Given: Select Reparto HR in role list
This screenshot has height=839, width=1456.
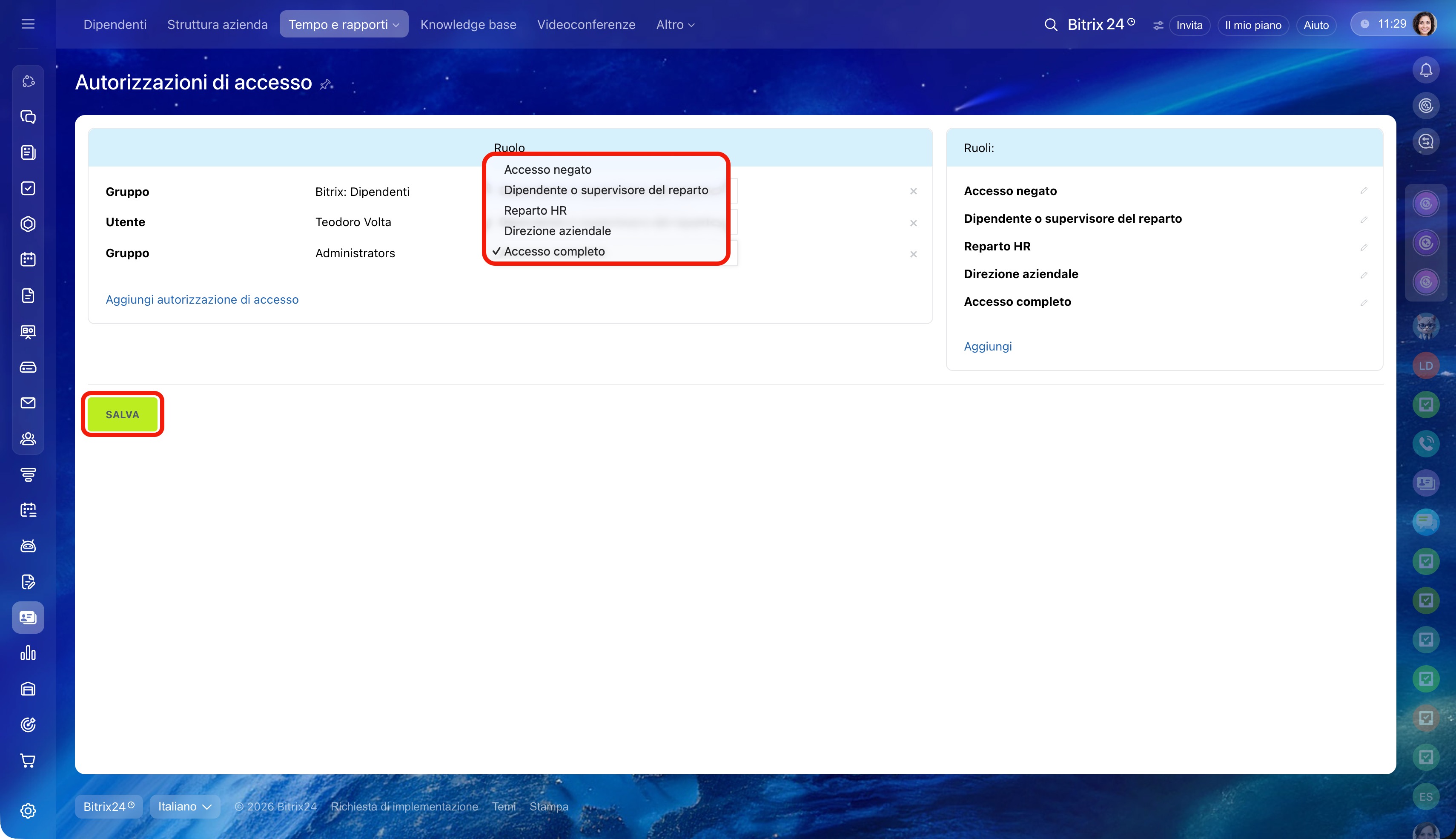Looking at the screenshot, I should point(534,210).
